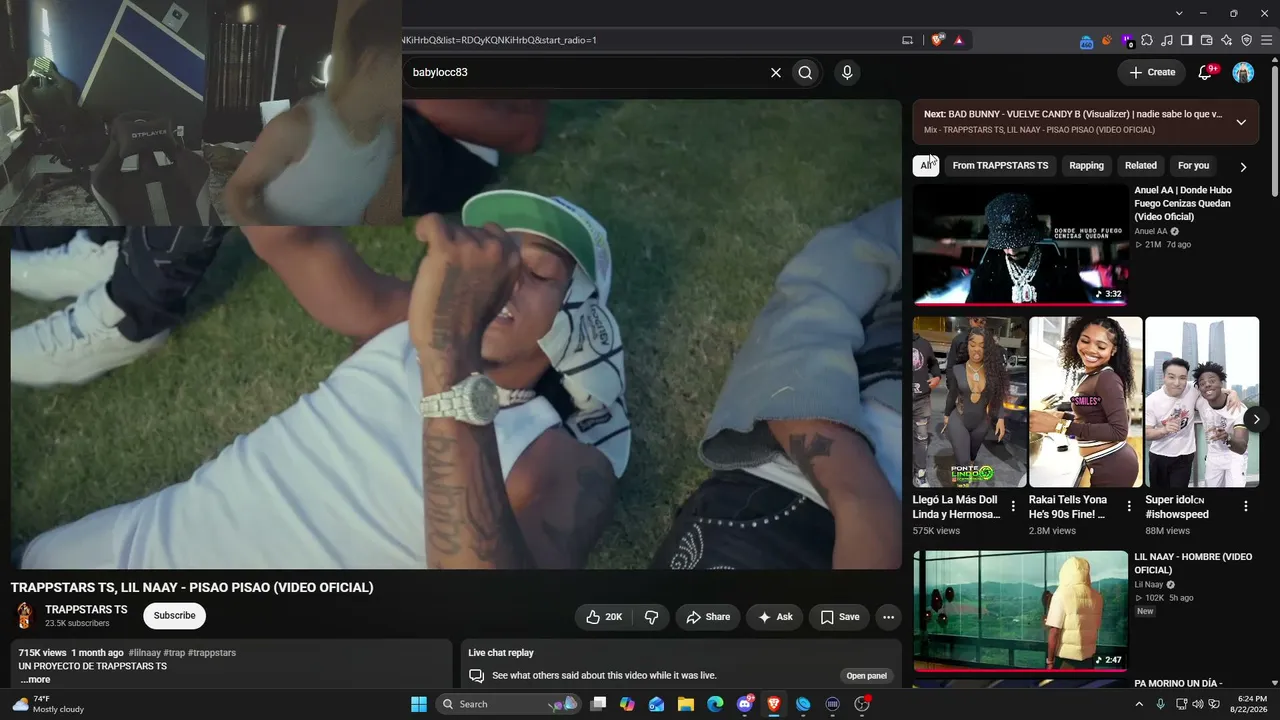The image size is (1280, 720).
Task: Open the YouTube account avatar menu
Action: [x=1243, y=72]
